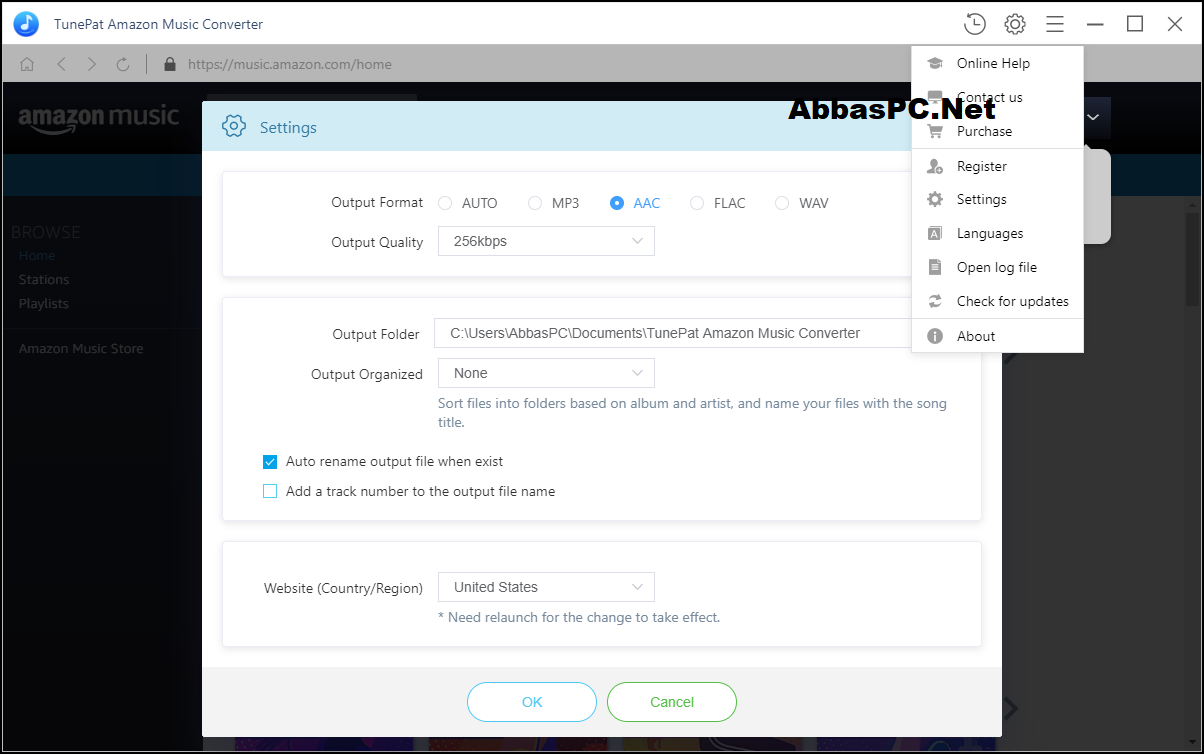Choose Register from menu
The height and width of the screenshot is (754, 1204).
(997, 166)
